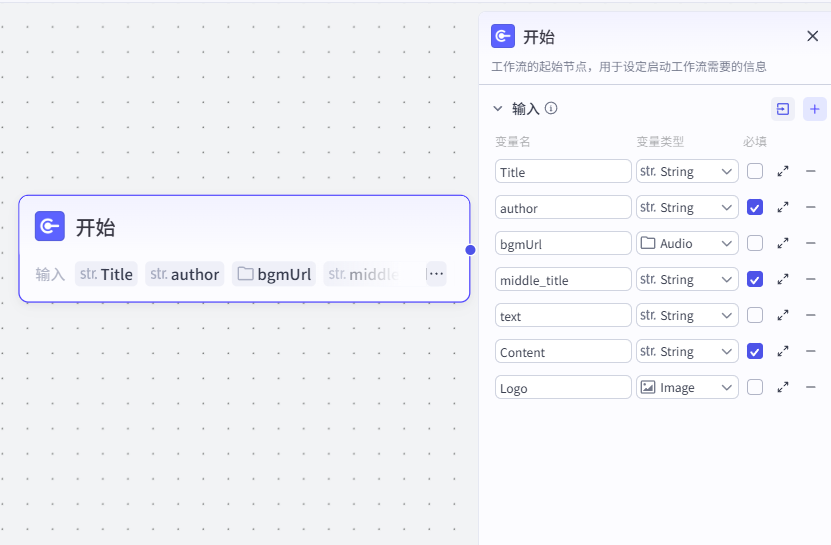Click the 开始 icon in panel header

503,36
